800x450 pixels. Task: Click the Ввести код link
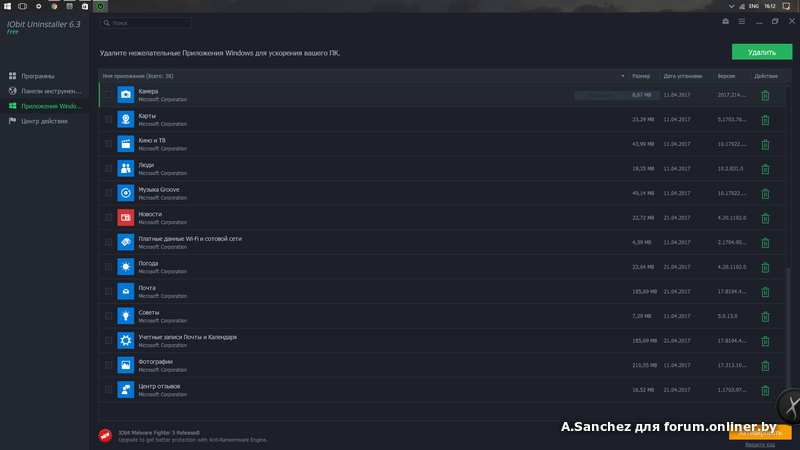coord(760,444)
